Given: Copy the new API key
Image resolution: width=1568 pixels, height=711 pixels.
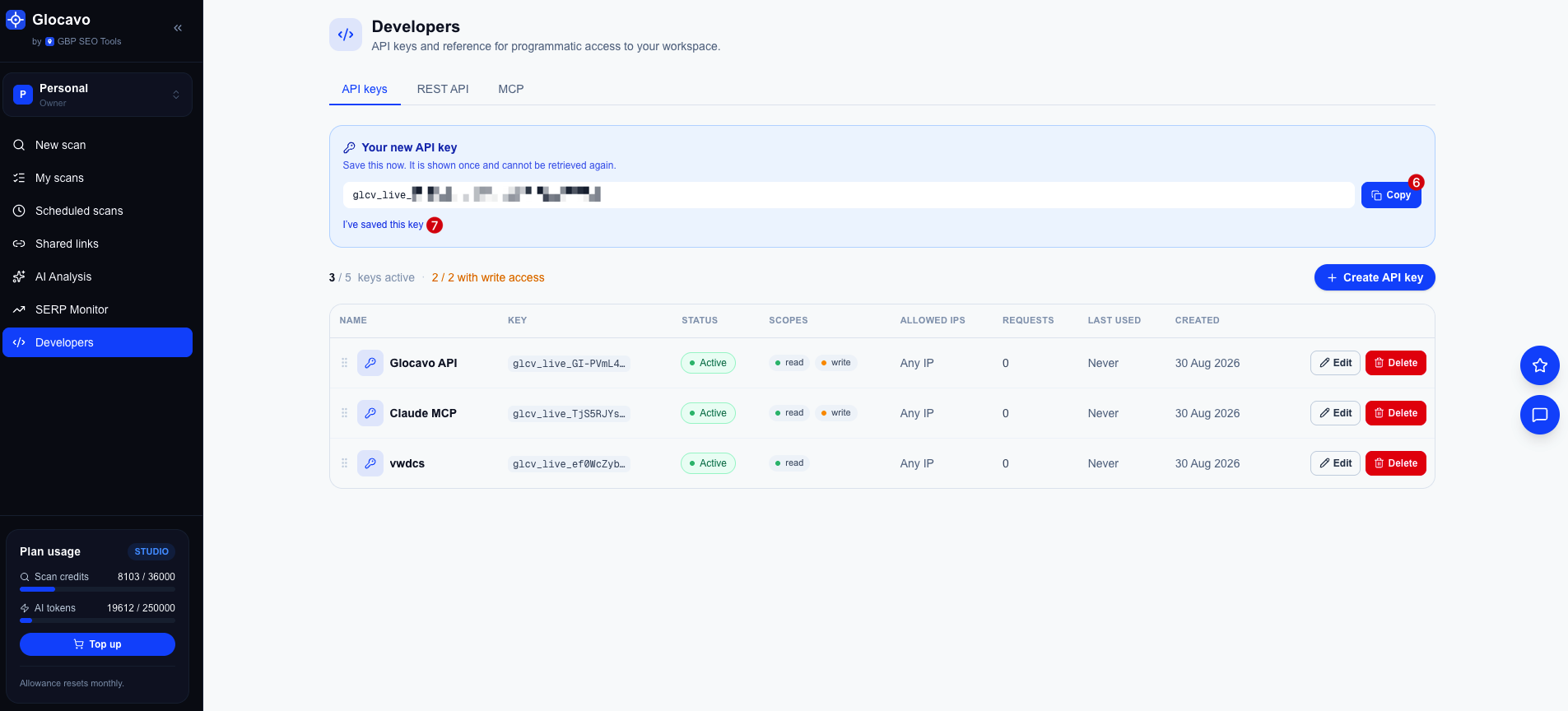Looking at the screenshot, I should coord(1391,195).
